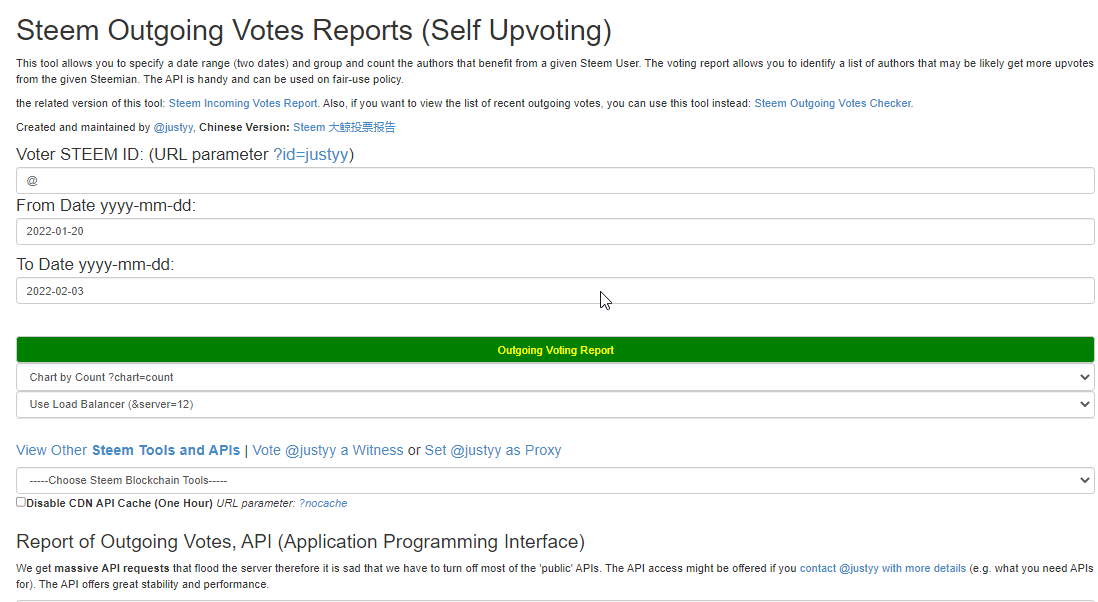The image size is (1098, 602).
Task: Open the Chart by Count dropdown
Action: point(555,377)
